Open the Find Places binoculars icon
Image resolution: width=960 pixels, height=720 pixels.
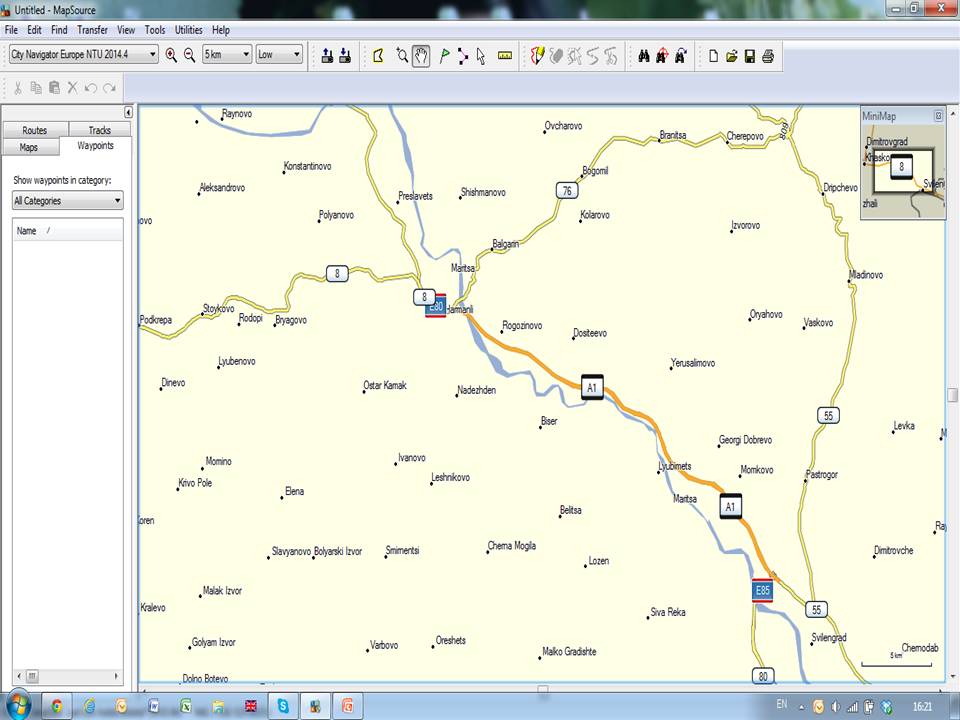pos(644,56)
